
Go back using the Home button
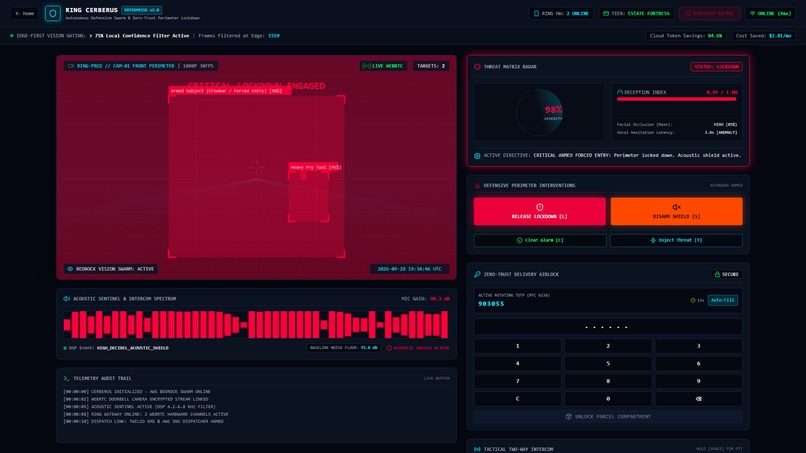coord(24,13)
